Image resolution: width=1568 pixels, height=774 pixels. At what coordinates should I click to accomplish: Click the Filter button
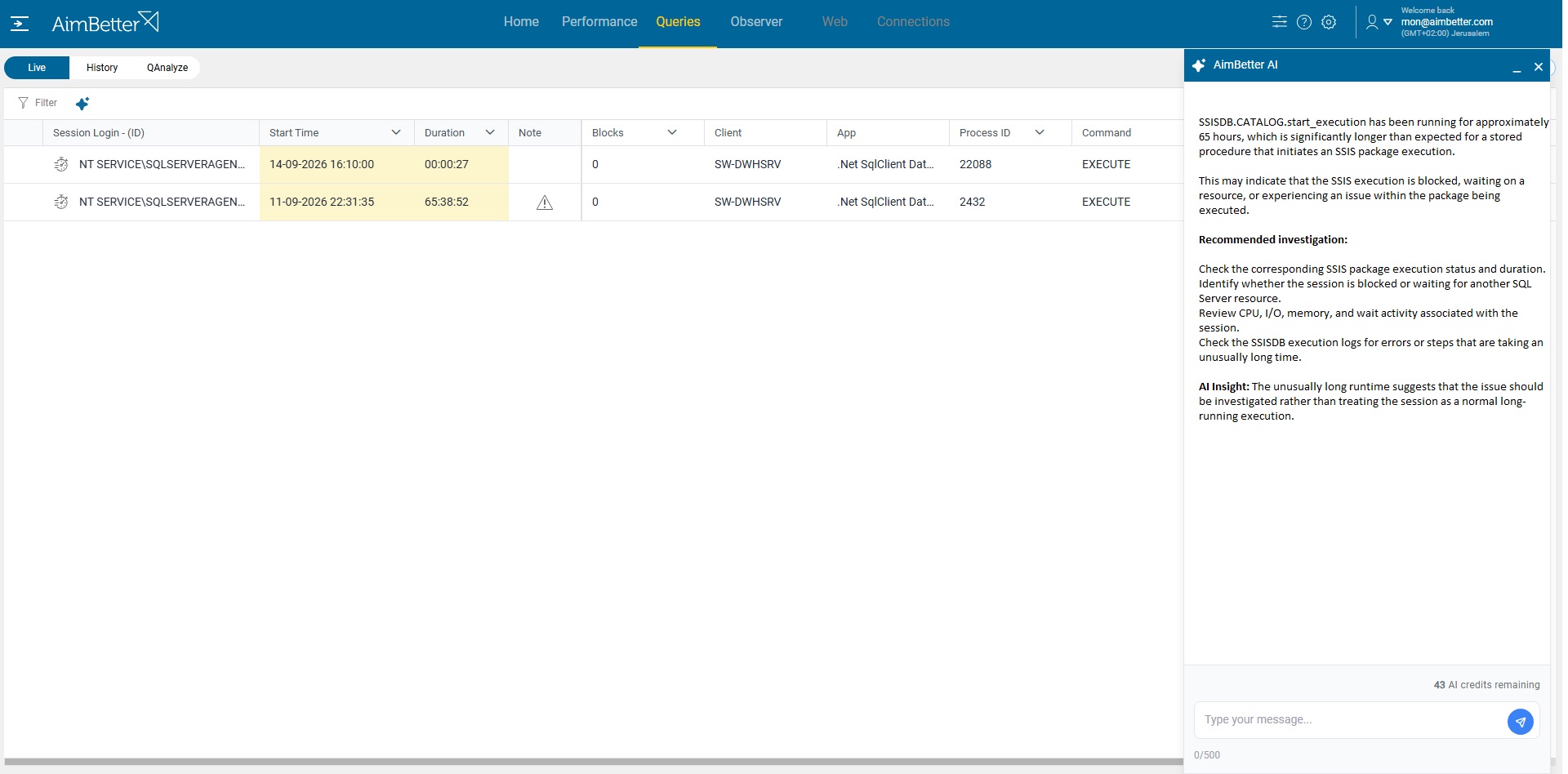pyautogui.click(x=38, y=103)
